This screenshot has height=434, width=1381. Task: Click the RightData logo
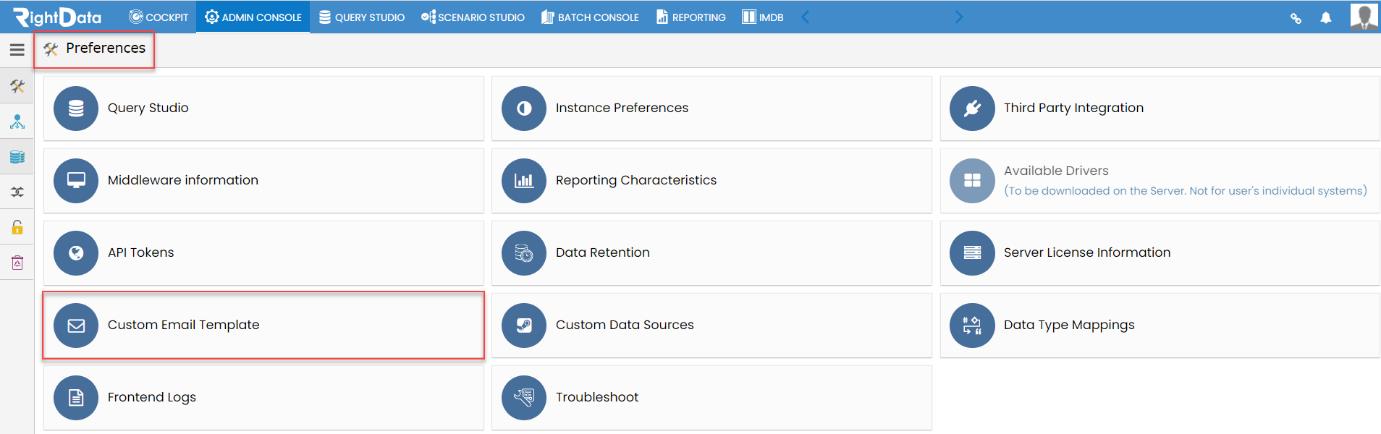point(58,17)
